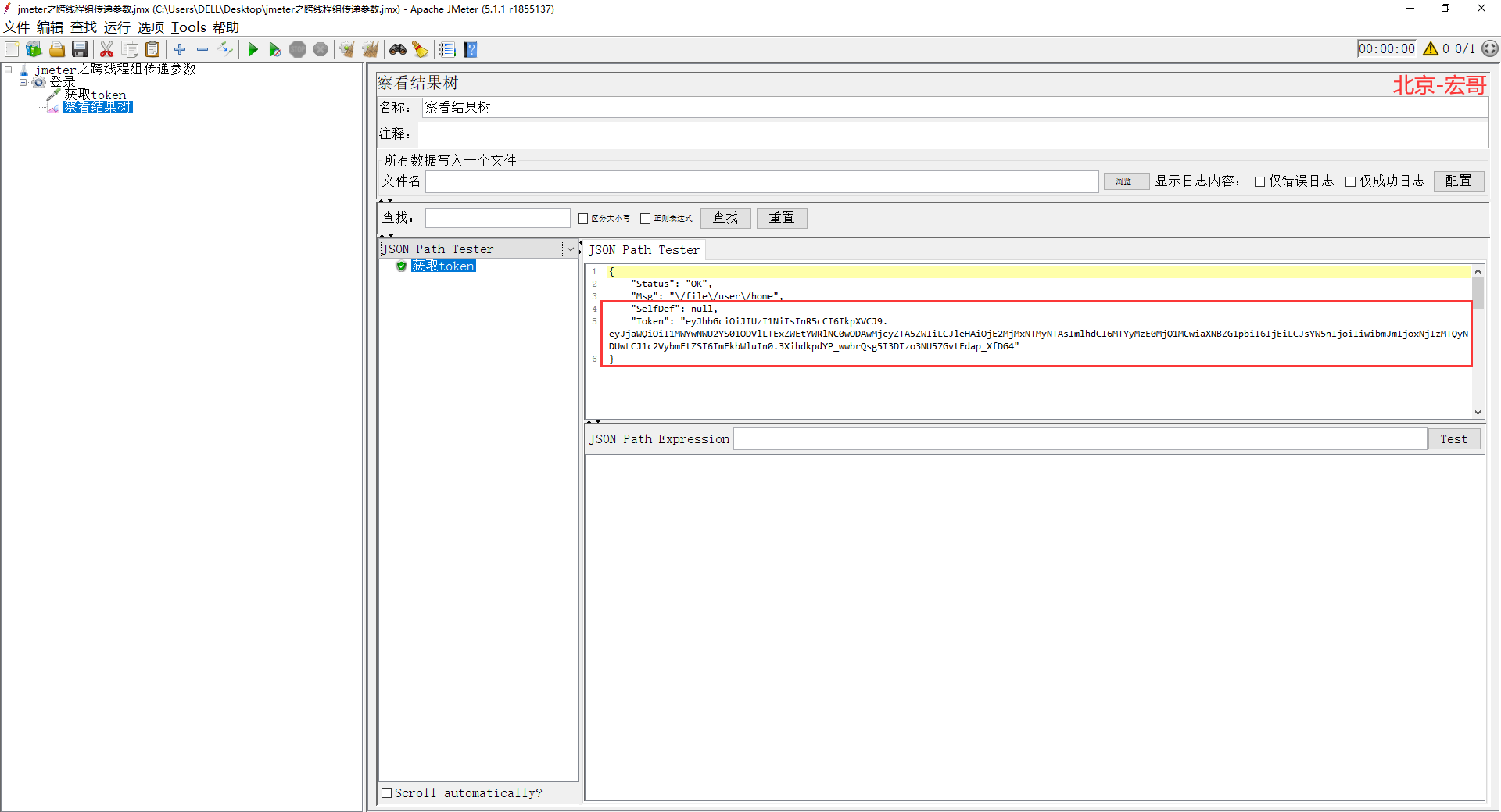1501x812 pixels.
Task: Select the JSON Path Tester tab
Action: (x=644, y=250)
